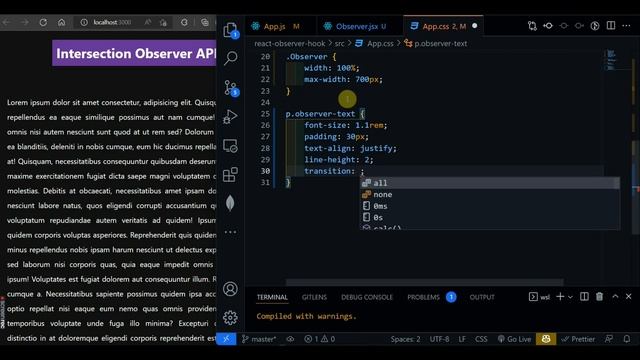The image size is (640, 360).
Task: Choose '0ms' from the autocomplete list
Action: [x=490, y=206]
